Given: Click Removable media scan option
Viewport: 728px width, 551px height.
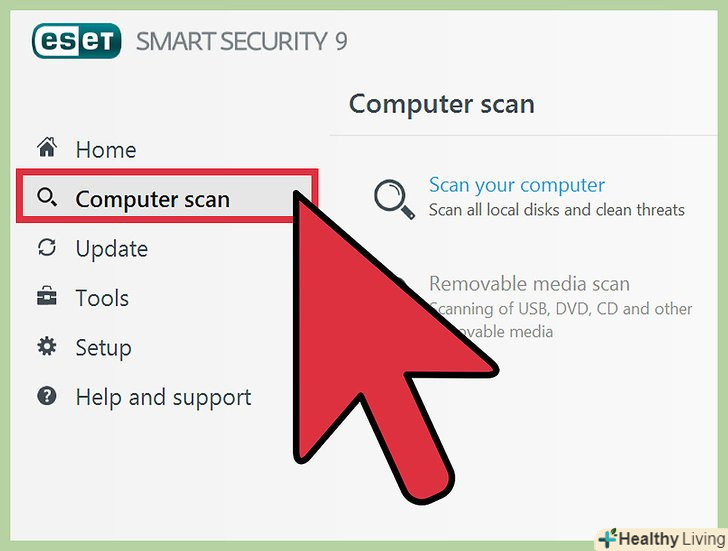Looking at the screenshot, I should point(529,284).
